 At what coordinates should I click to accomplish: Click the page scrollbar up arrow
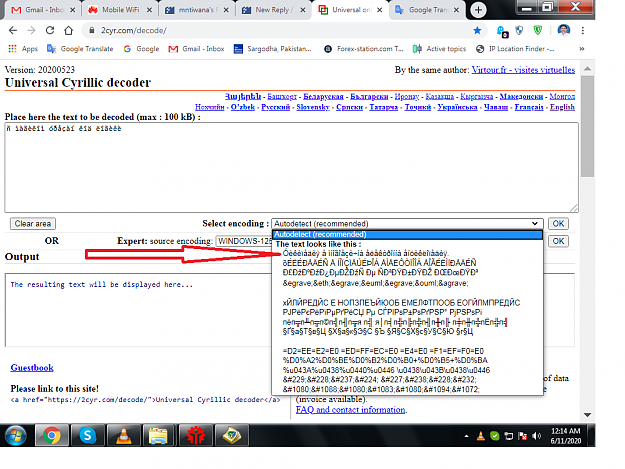(x=587, y=69)
